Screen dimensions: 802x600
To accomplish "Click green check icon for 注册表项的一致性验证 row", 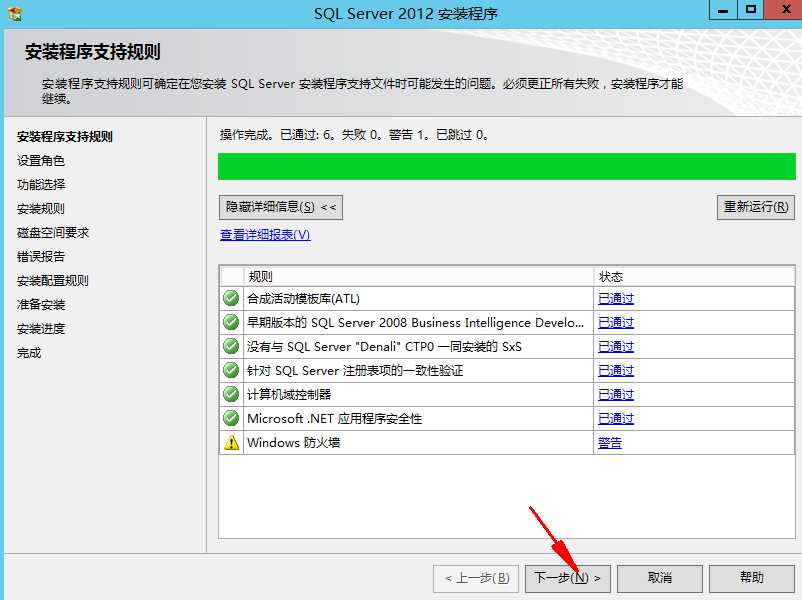I will click(x=231, y=370).
